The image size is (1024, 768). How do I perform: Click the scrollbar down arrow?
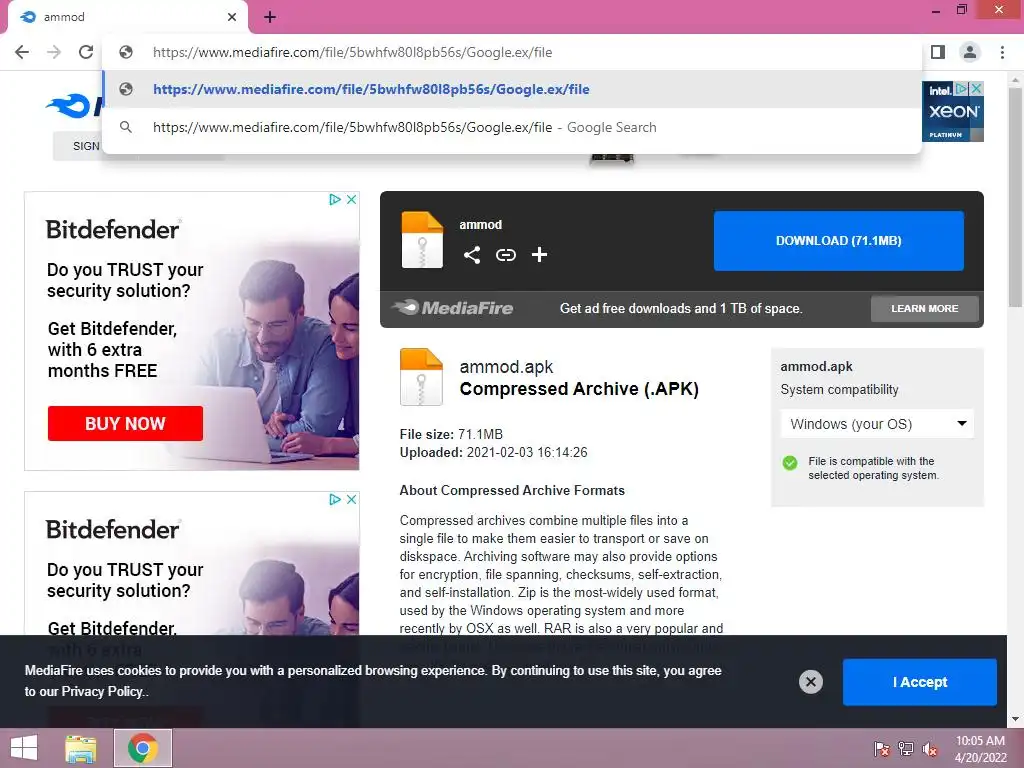[1015, 720]
